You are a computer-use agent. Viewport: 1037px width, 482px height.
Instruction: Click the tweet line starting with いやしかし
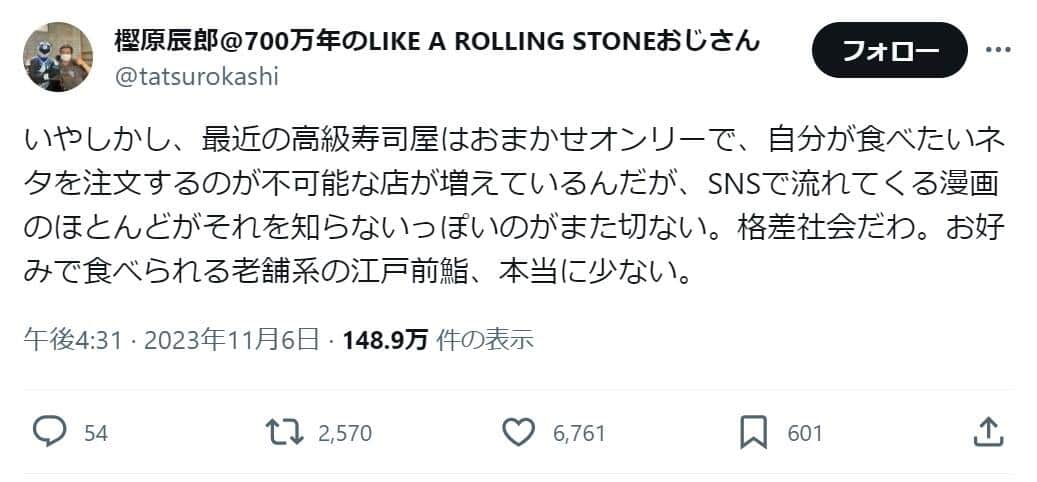click(500, 140)
